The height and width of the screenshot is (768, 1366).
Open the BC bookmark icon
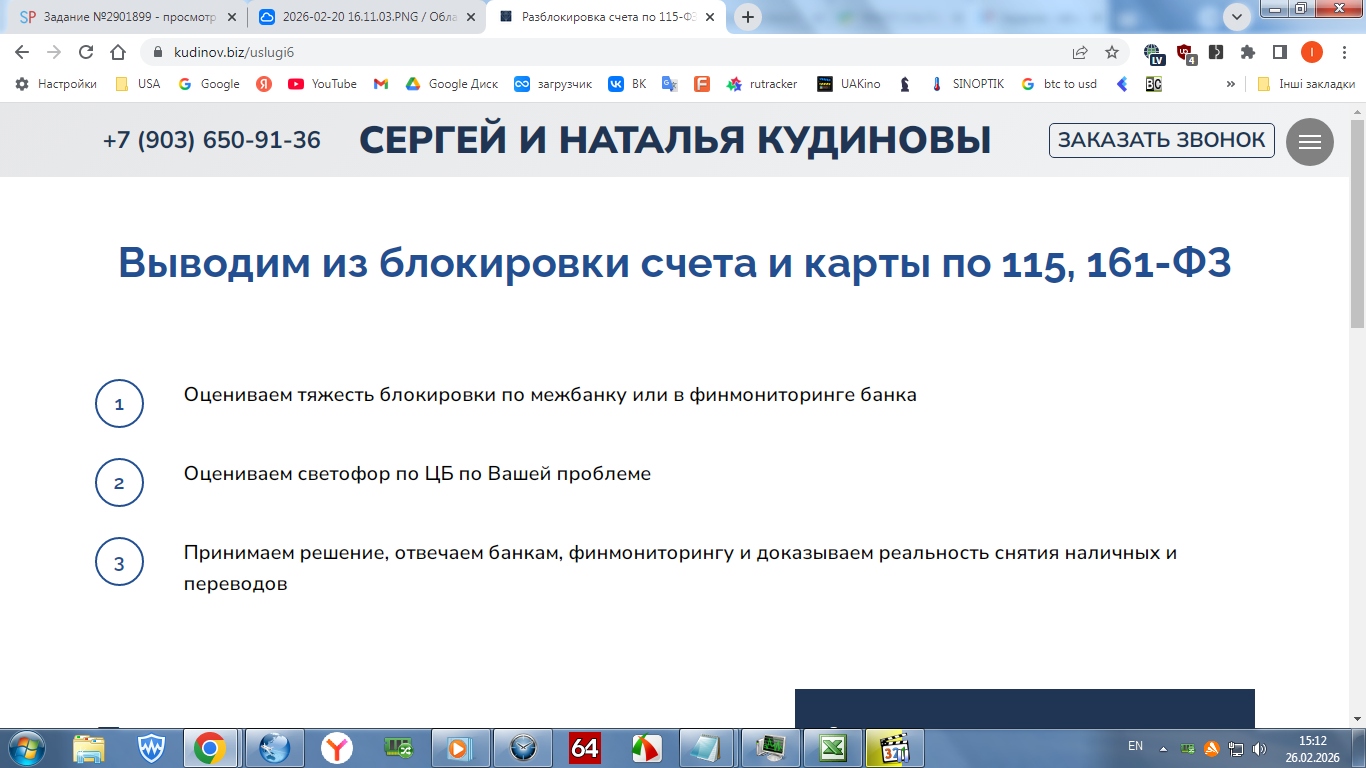point(1154,84)
